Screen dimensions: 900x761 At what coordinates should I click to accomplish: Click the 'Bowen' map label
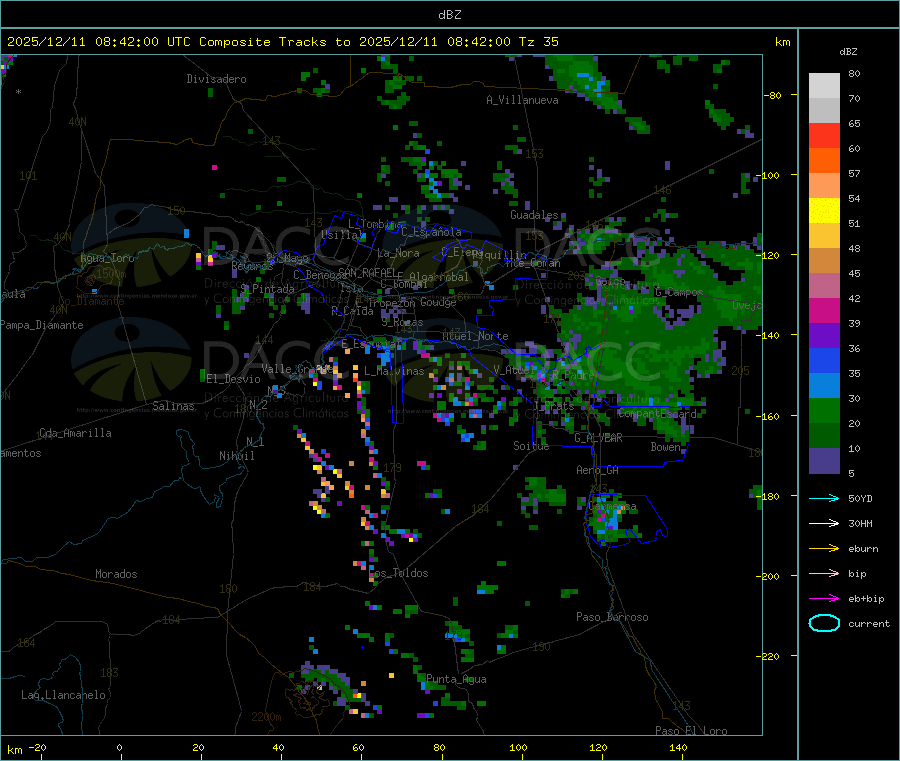665,446
